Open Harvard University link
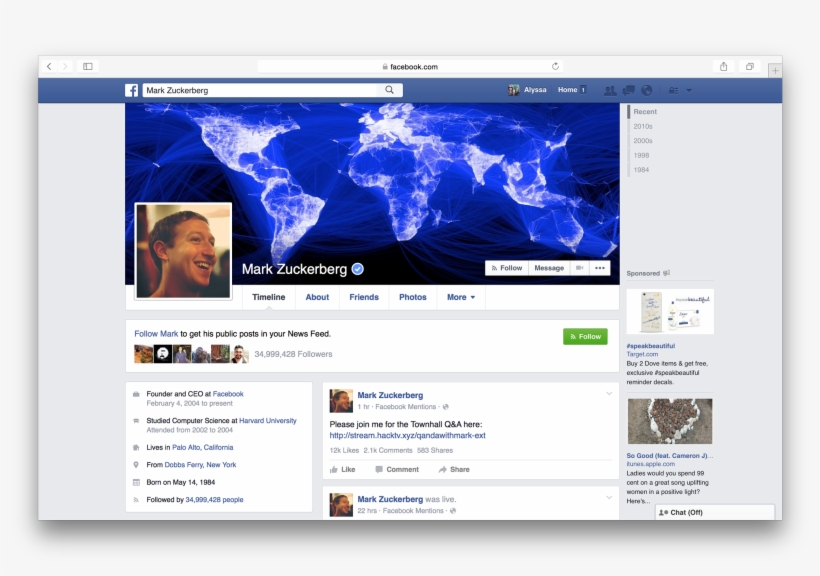Image resolution: width=820 pixels, height=576 pixels. coord(268,421)
